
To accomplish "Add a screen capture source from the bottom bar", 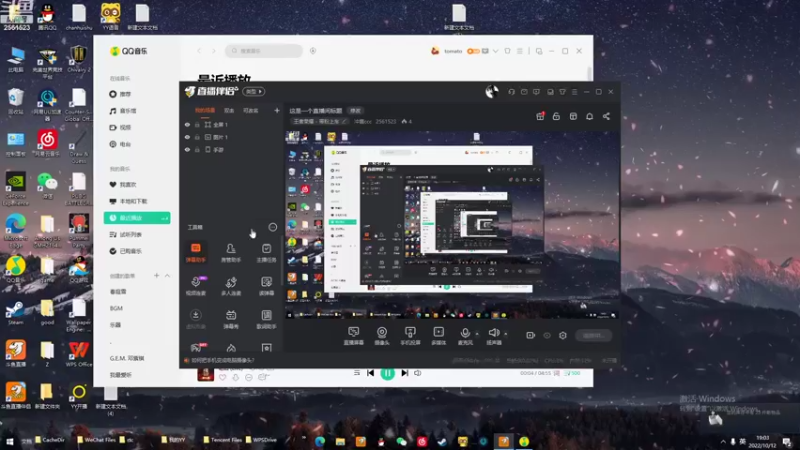I will coord(354,336).
